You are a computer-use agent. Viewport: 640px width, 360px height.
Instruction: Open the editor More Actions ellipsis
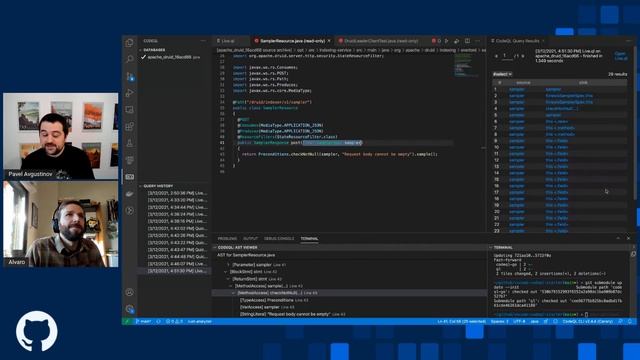tap(478, 41)
